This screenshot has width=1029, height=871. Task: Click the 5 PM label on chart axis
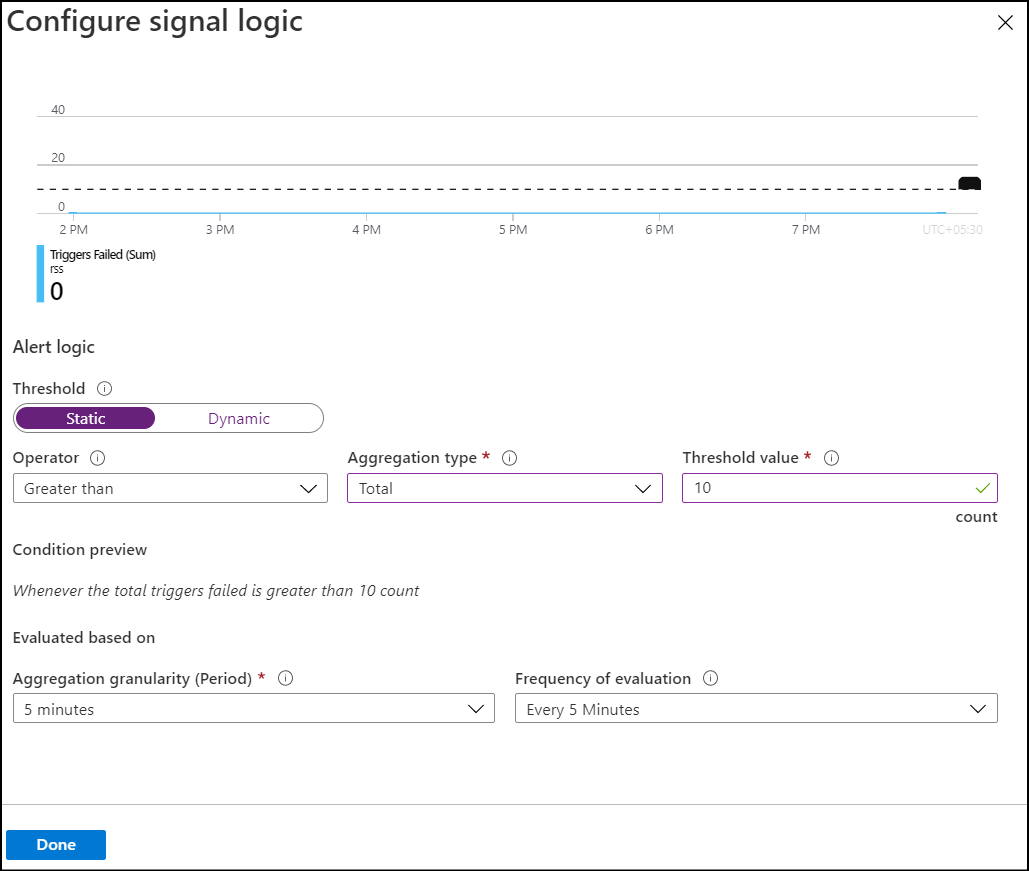click(x=513, y=230)
